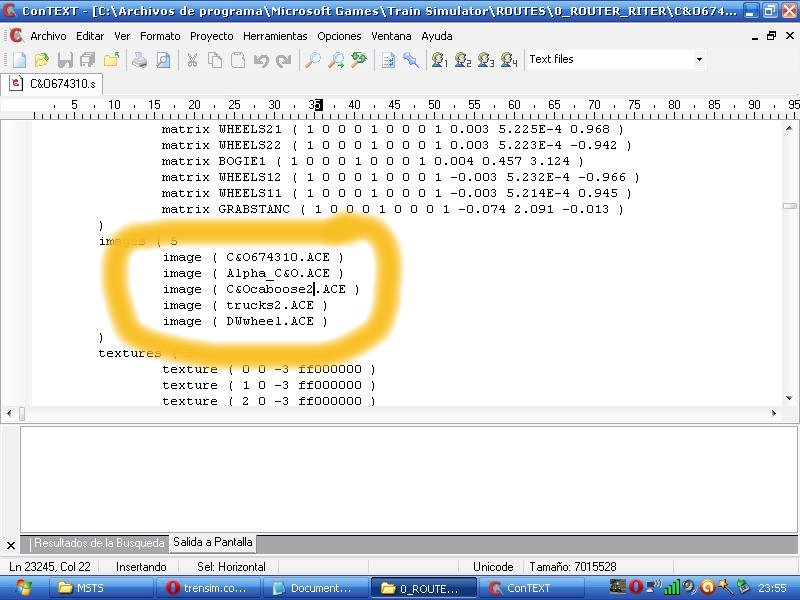Open the Herramientas menu

point(274,36)
